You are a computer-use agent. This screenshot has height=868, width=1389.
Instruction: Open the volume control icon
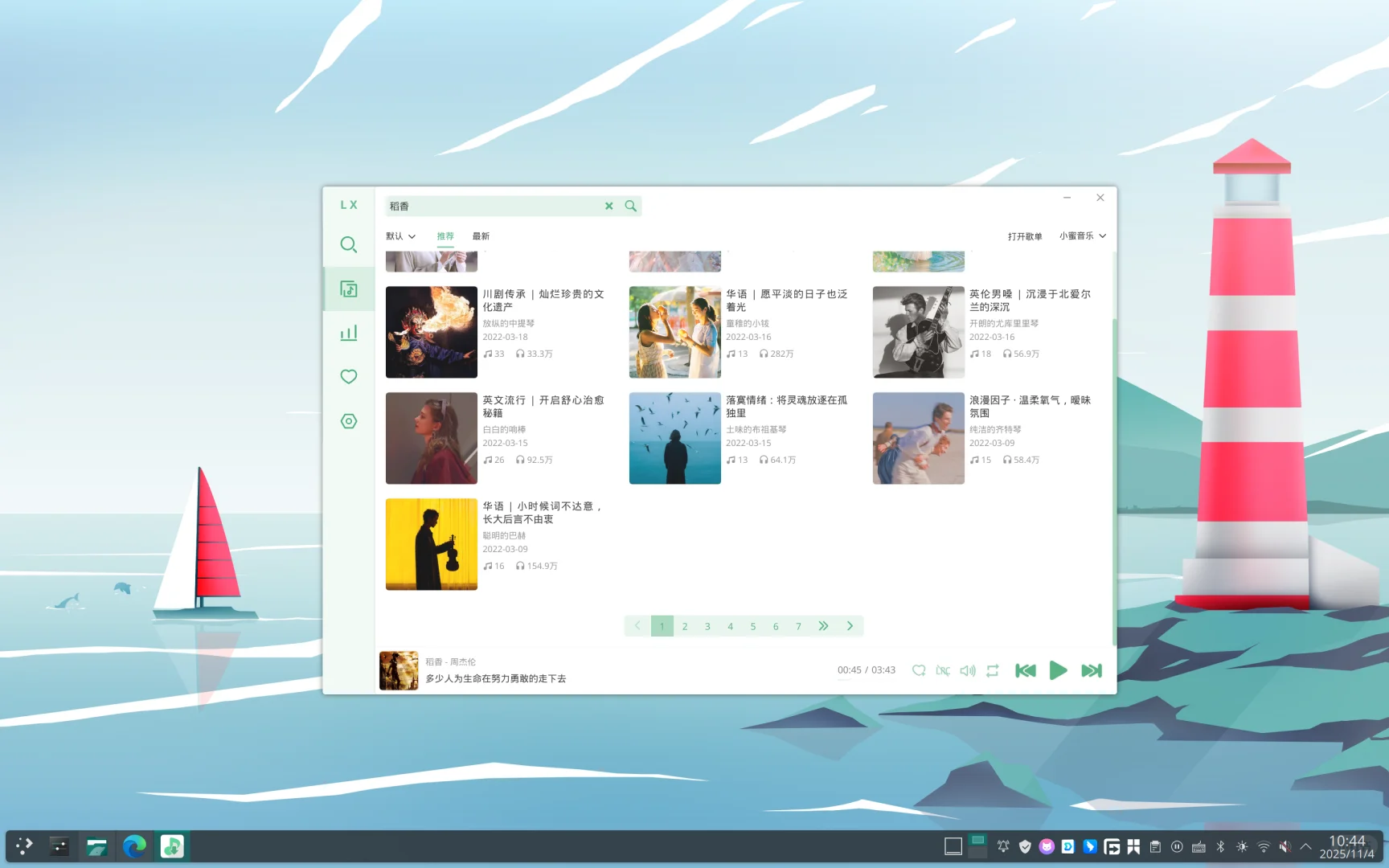968,669
